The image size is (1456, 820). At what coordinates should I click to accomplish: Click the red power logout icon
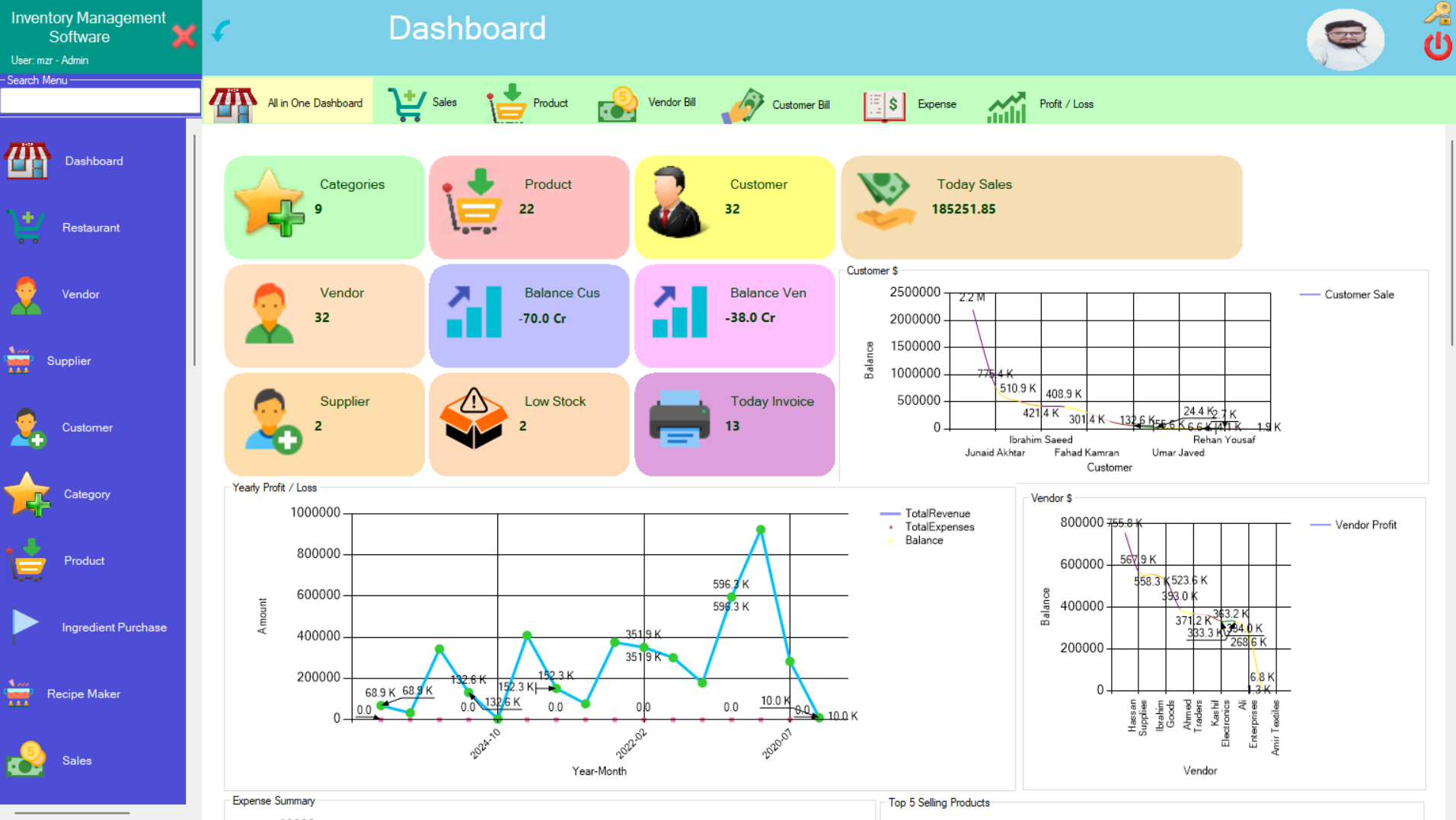1437,46
